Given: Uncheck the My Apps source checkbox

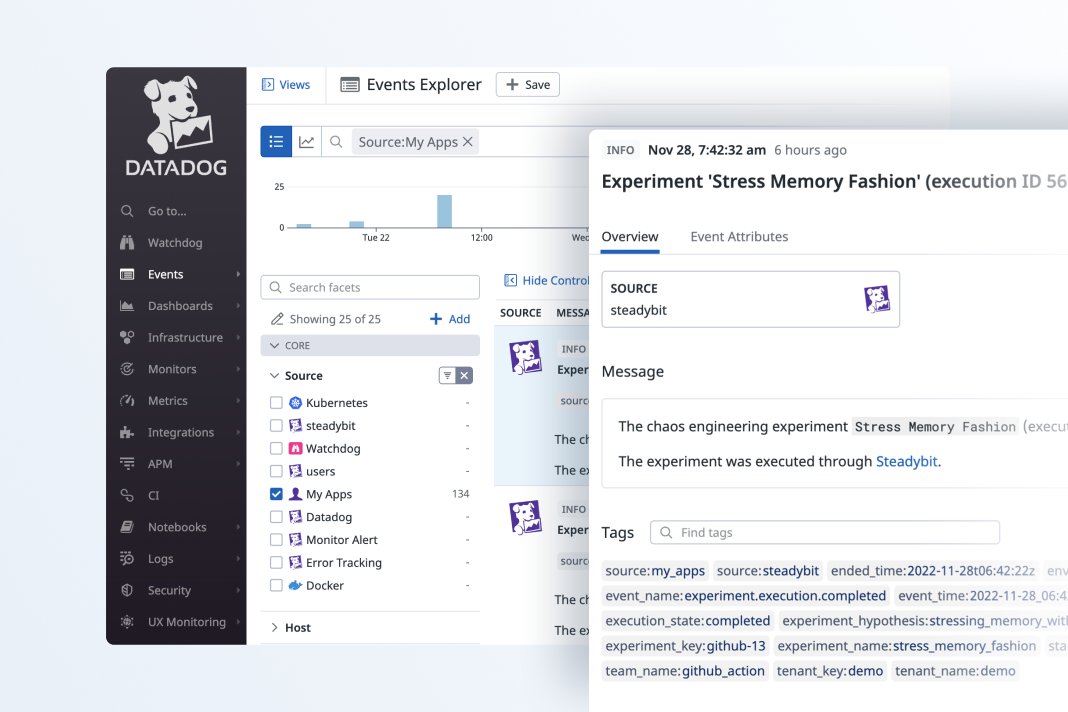Looking at the screenshot, I should (x=276, y=494).
